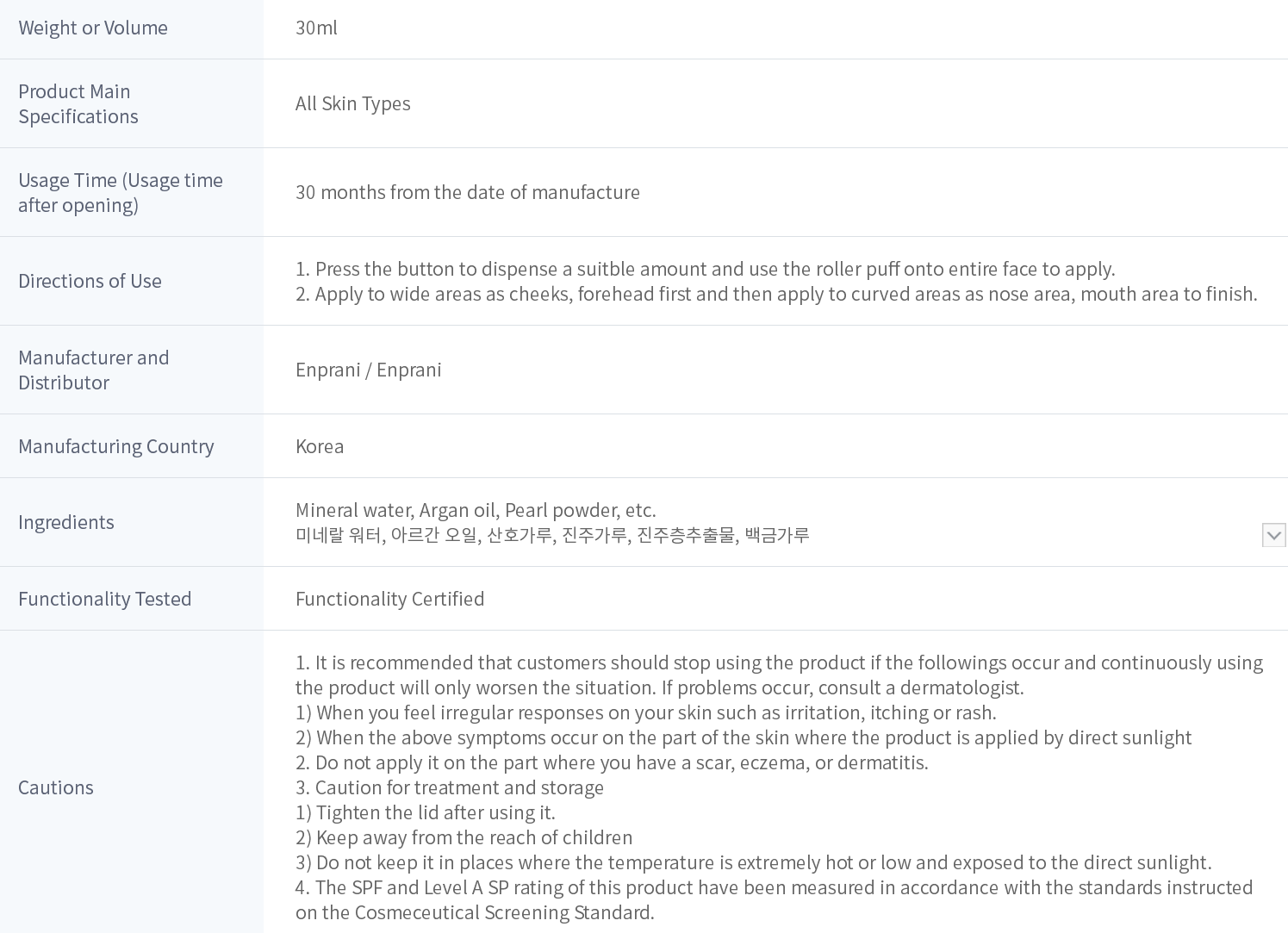Click the Korea country value

pos(320,446)
